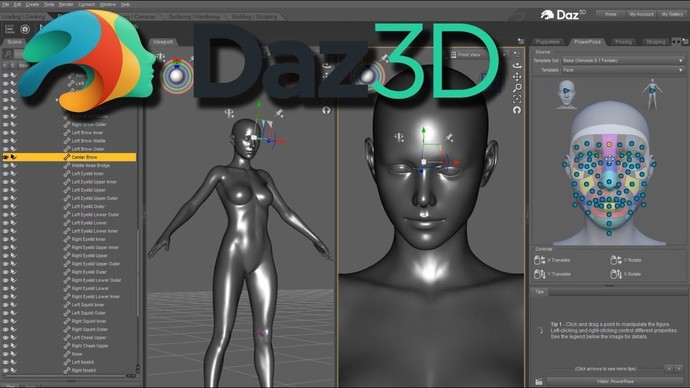Hide the Center Brow bone
The image size is (690, 388).
(x=6, y=157)
